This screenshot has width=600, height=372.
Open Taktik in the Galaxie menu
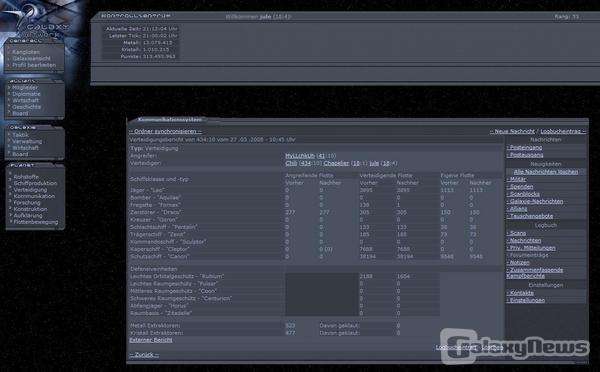coord(20,135)
